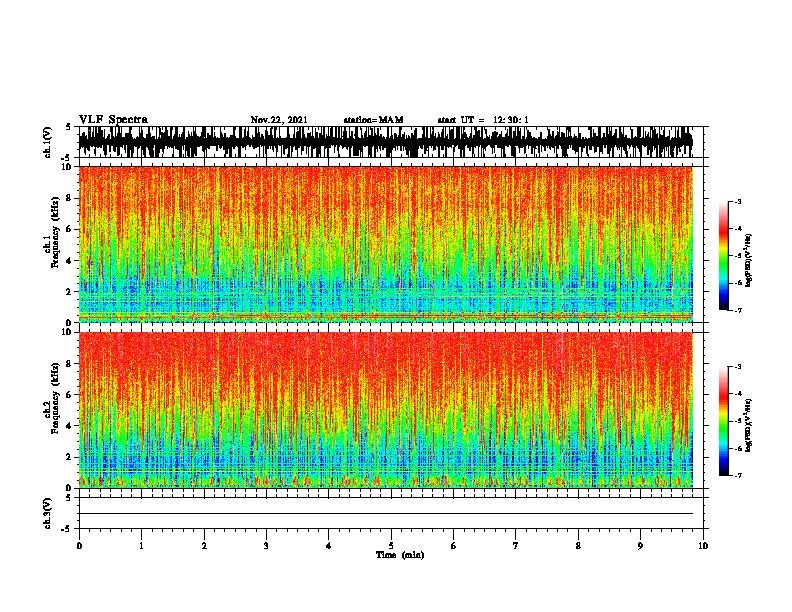Click the 'VLF Spectra' title text

pos(113,120)
